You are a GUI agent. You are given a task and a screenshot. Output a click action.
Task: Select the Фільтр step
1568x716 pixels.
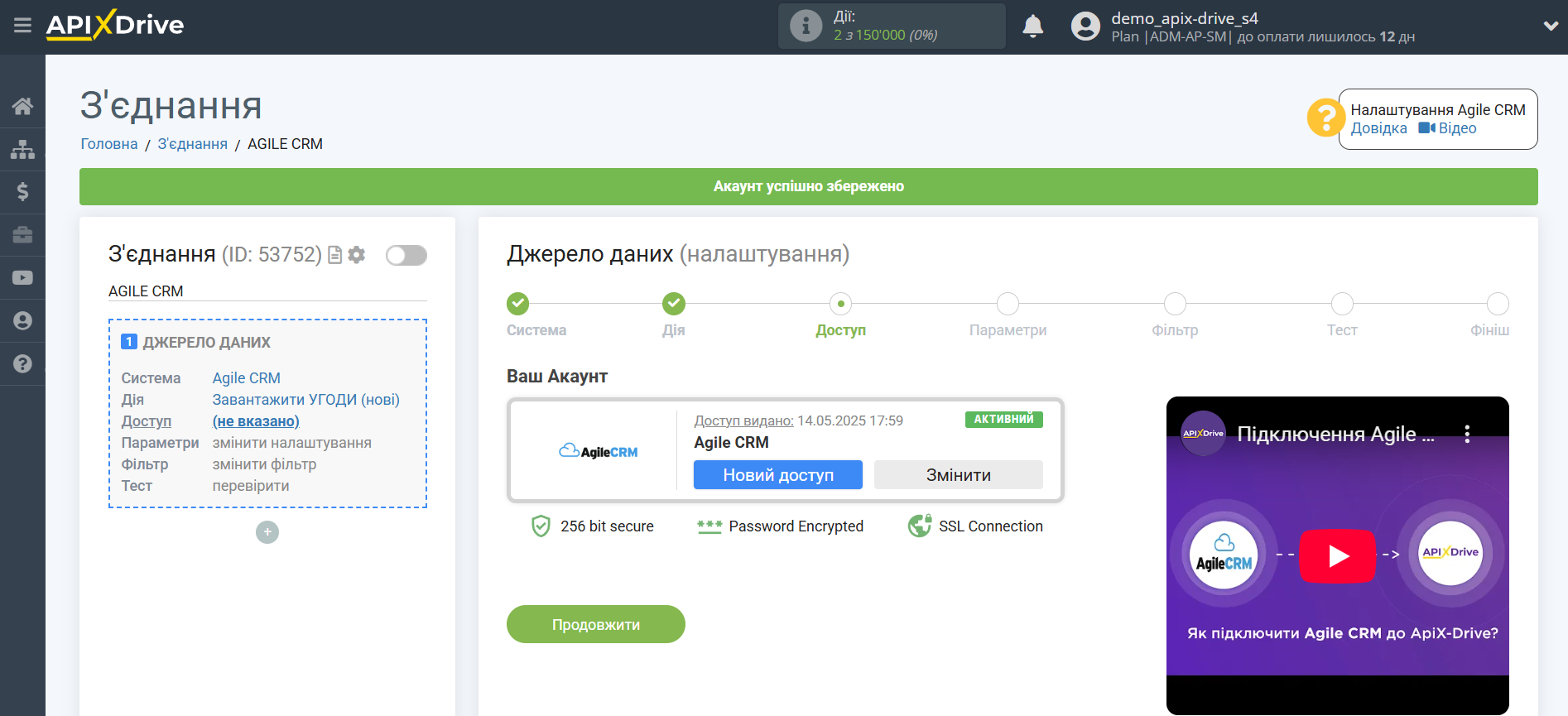click(x=1176, y=304)
